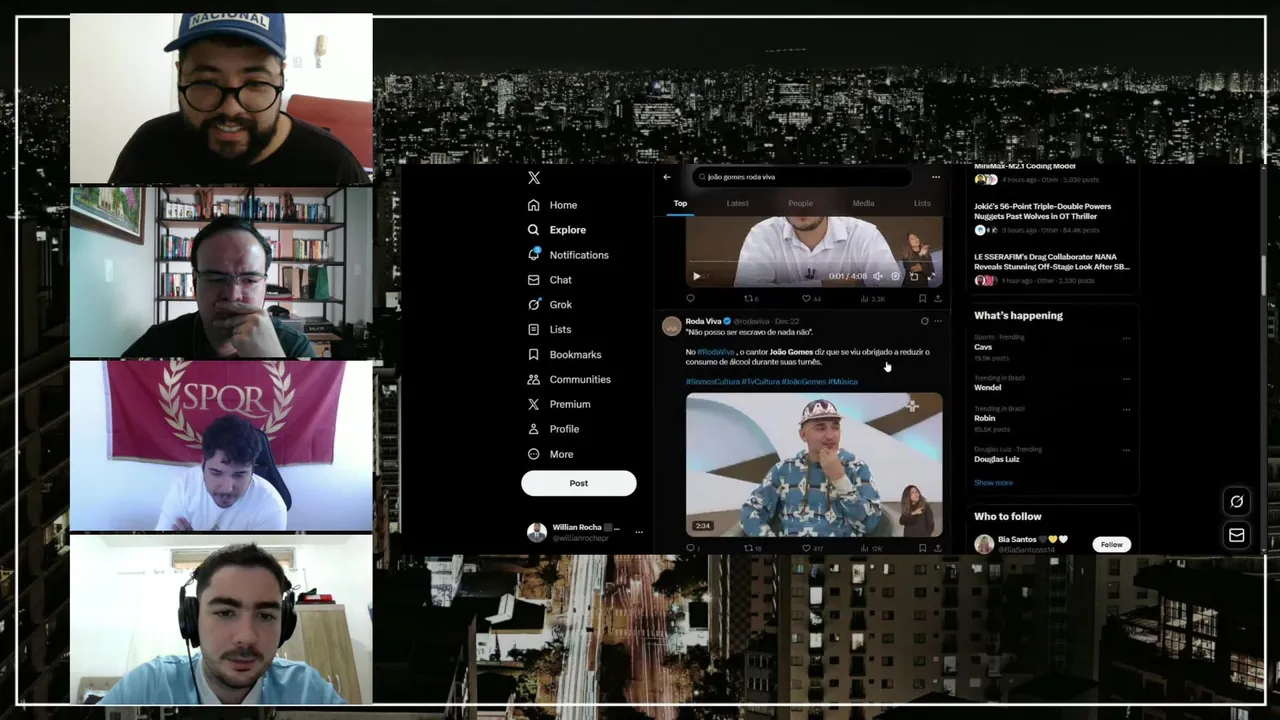Screen dimensions: 1280x720
Task: View analytics of post with 3.3K views
Action: pos(872,298)
